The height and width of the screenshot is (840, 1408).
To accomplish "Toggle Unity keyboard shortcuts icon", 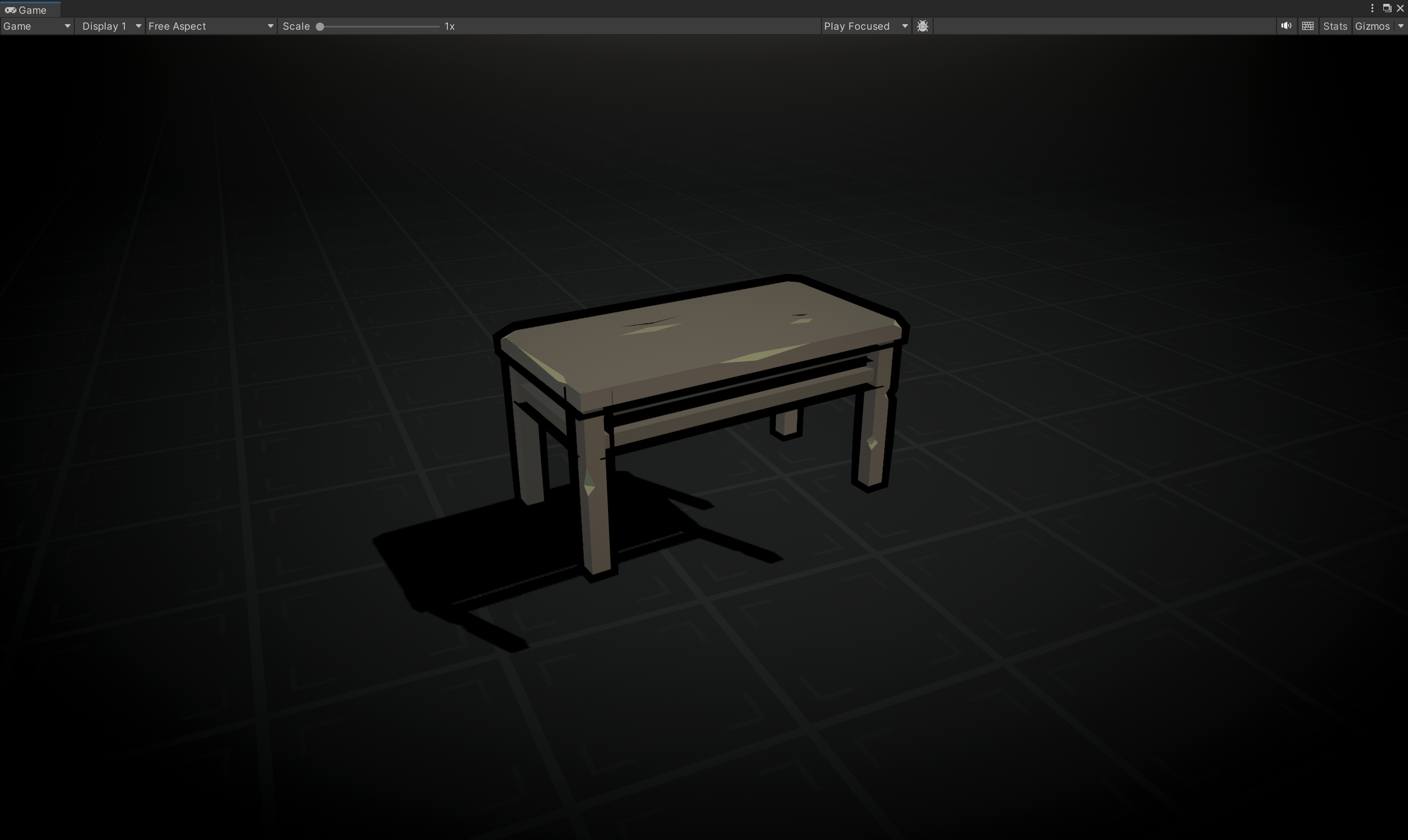I will [x=1307, y=26].
